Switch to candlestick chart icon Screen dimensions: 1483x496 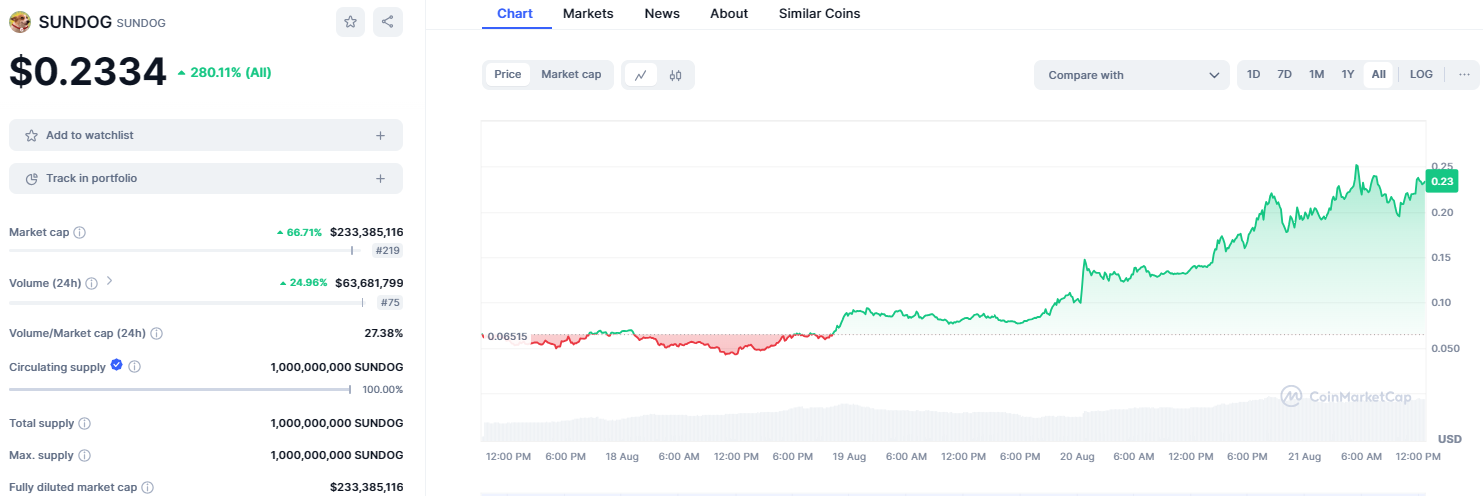[x=676, y=75]
